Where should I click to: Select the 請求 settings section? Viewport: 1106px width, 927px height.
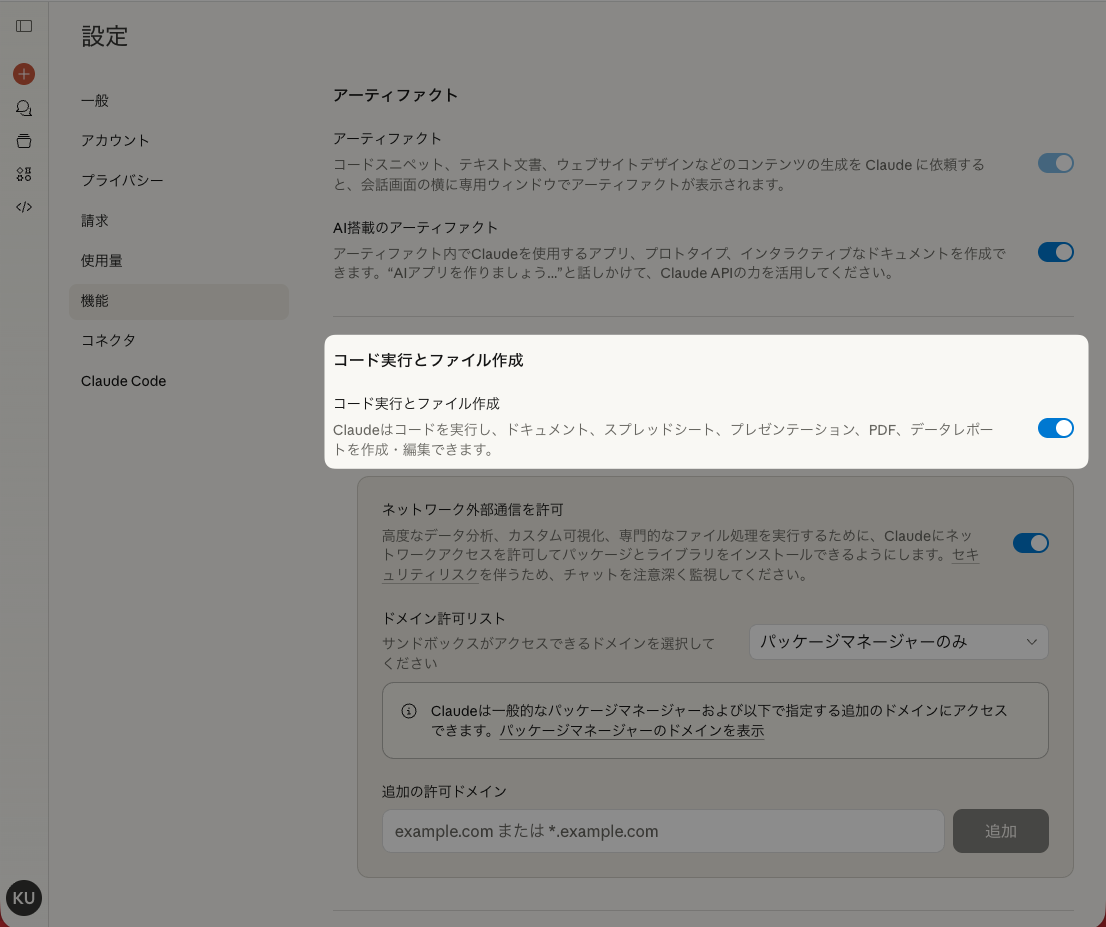[179, 221]
